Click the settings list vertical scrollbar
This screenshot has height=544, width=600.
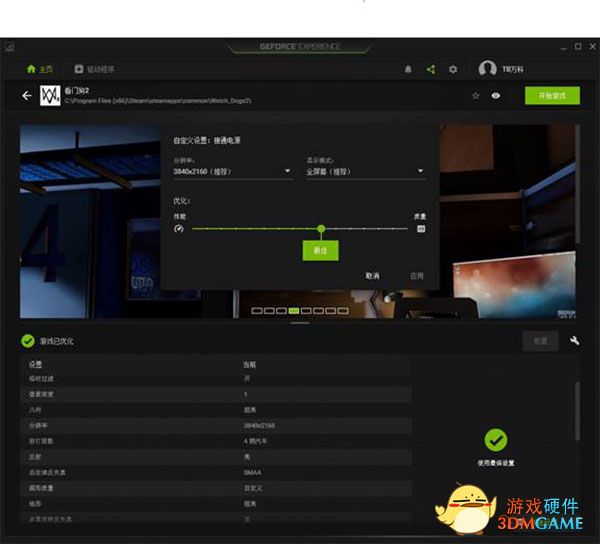(577, 411)
